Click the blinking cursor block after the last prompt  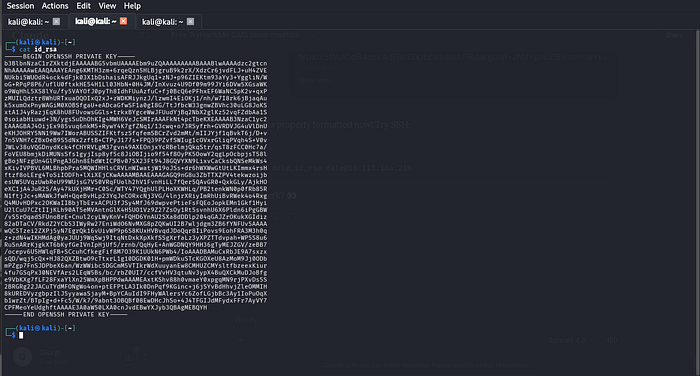pyautogui.click(x=21, y=335)
